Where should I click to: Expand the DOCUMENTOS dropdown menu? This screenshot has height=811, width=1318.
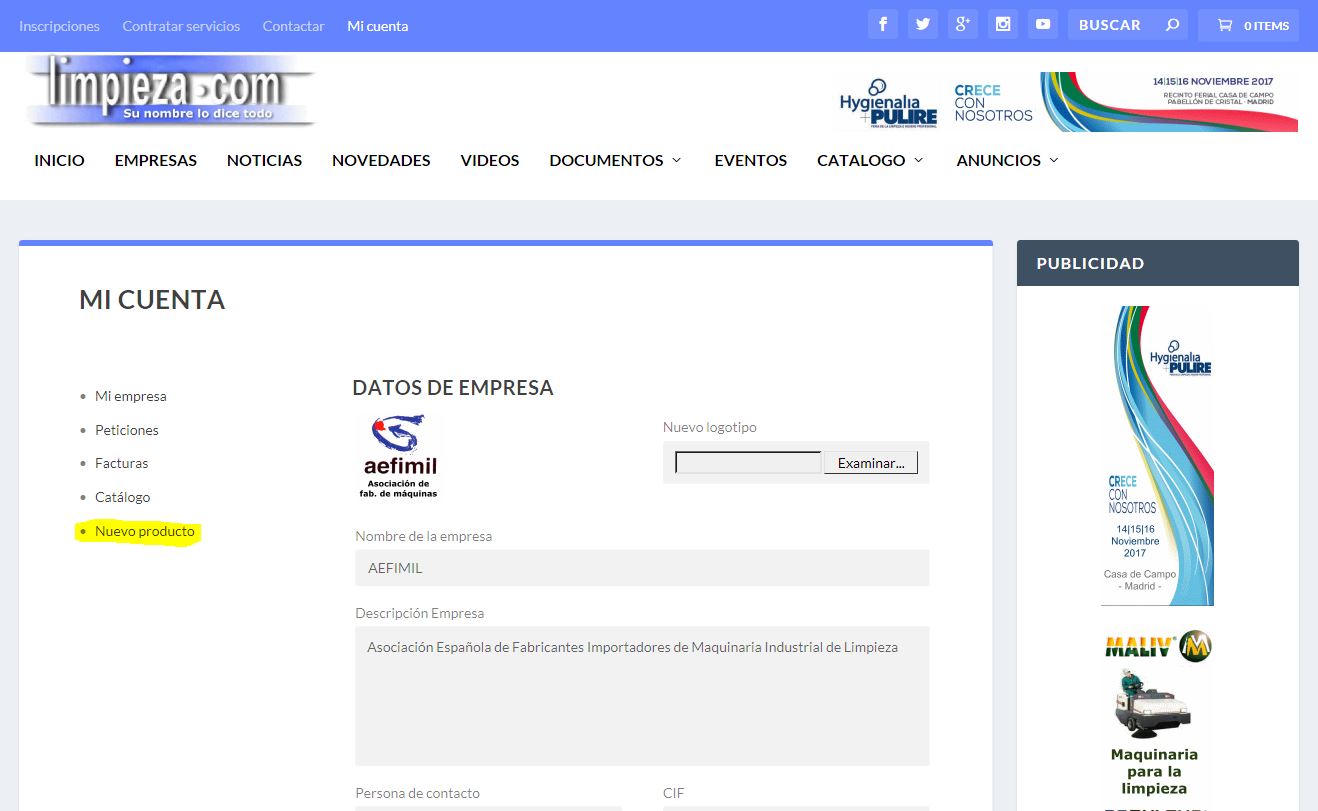pos(615,160)
